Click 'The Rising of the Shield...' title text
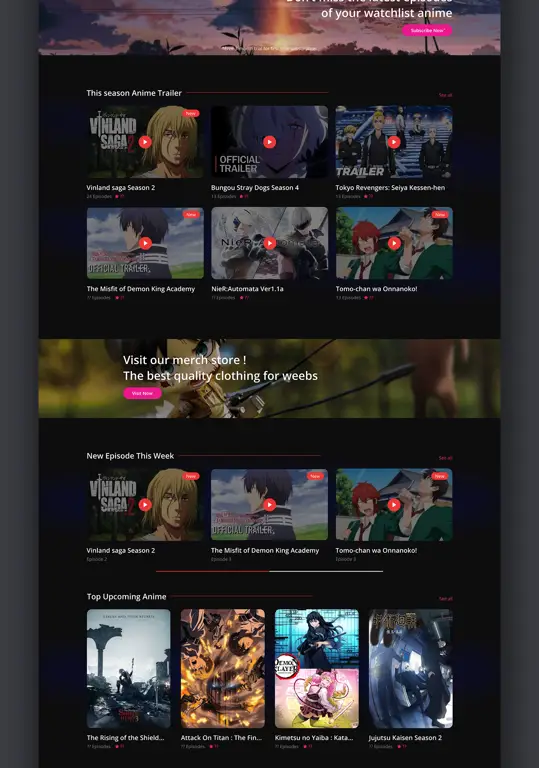Viewport: 539px width, 768px height. (125, 738)
